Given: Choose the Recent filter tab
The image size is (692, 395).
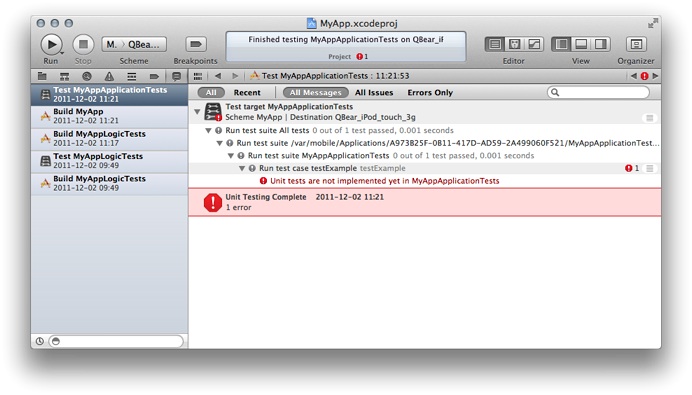Looking at the screenshot, I should [x=247, y=92].
